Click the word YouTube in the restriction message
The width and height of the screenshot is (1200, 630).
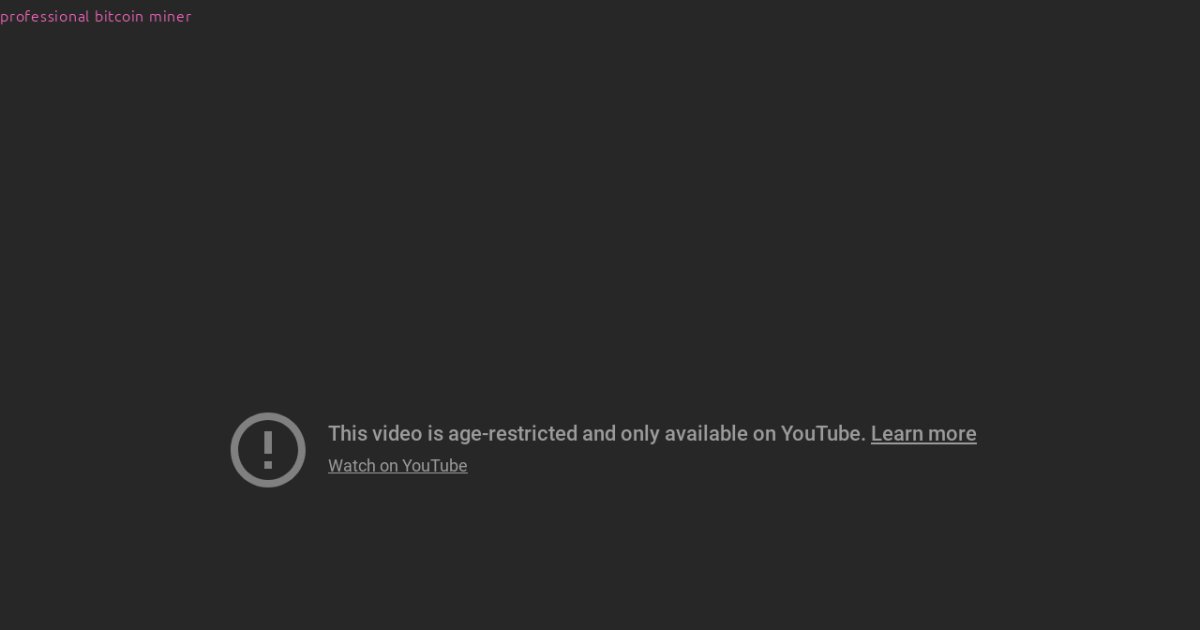click(x=822, y=434)
